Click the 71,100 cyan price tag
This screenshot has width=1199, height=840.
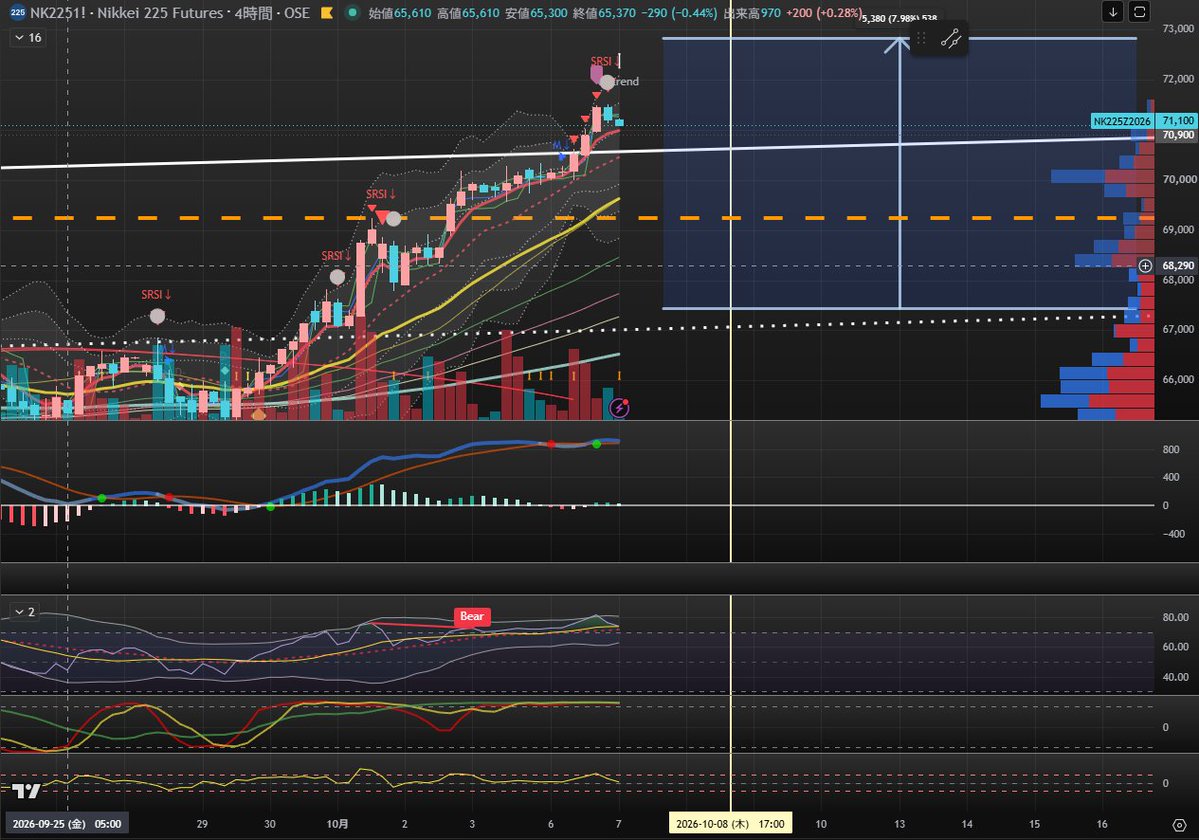1177,121
